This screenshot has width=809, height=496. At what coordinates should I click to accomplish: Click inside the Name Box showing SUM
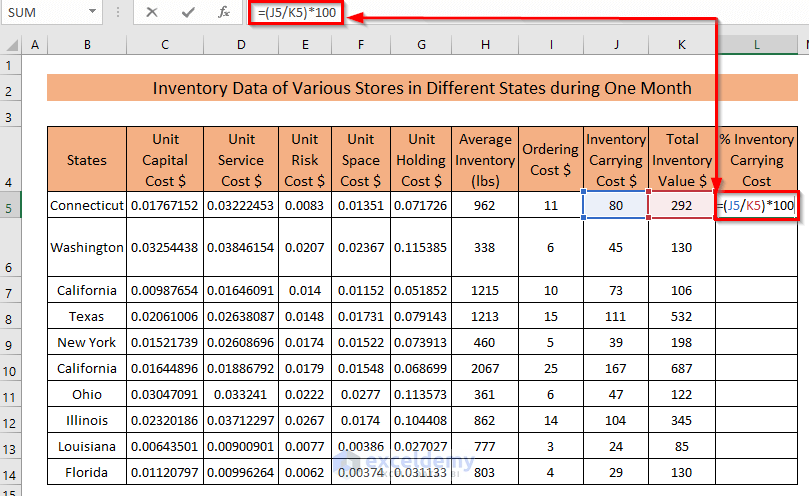40,13
